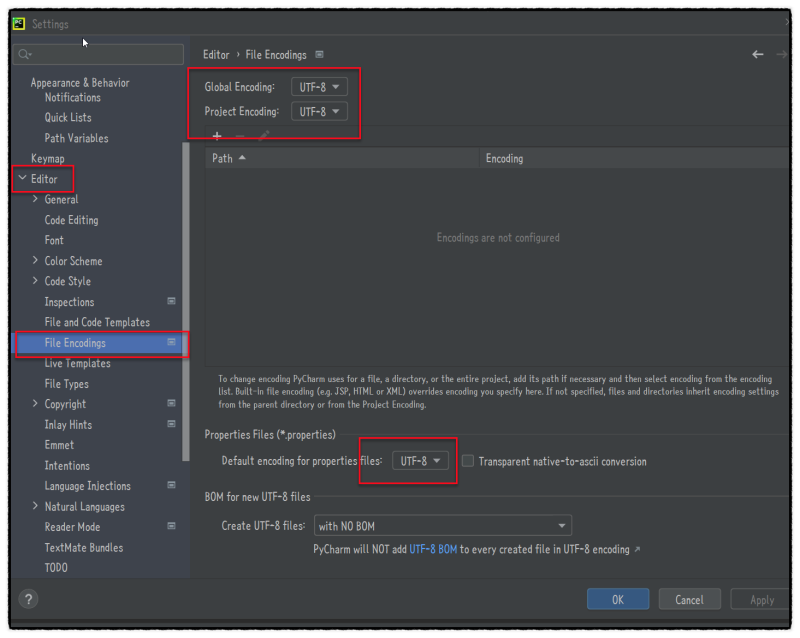This screenshot has height=638, width=800.
Task: Click the Encoding column header
Action: [634, 158]
